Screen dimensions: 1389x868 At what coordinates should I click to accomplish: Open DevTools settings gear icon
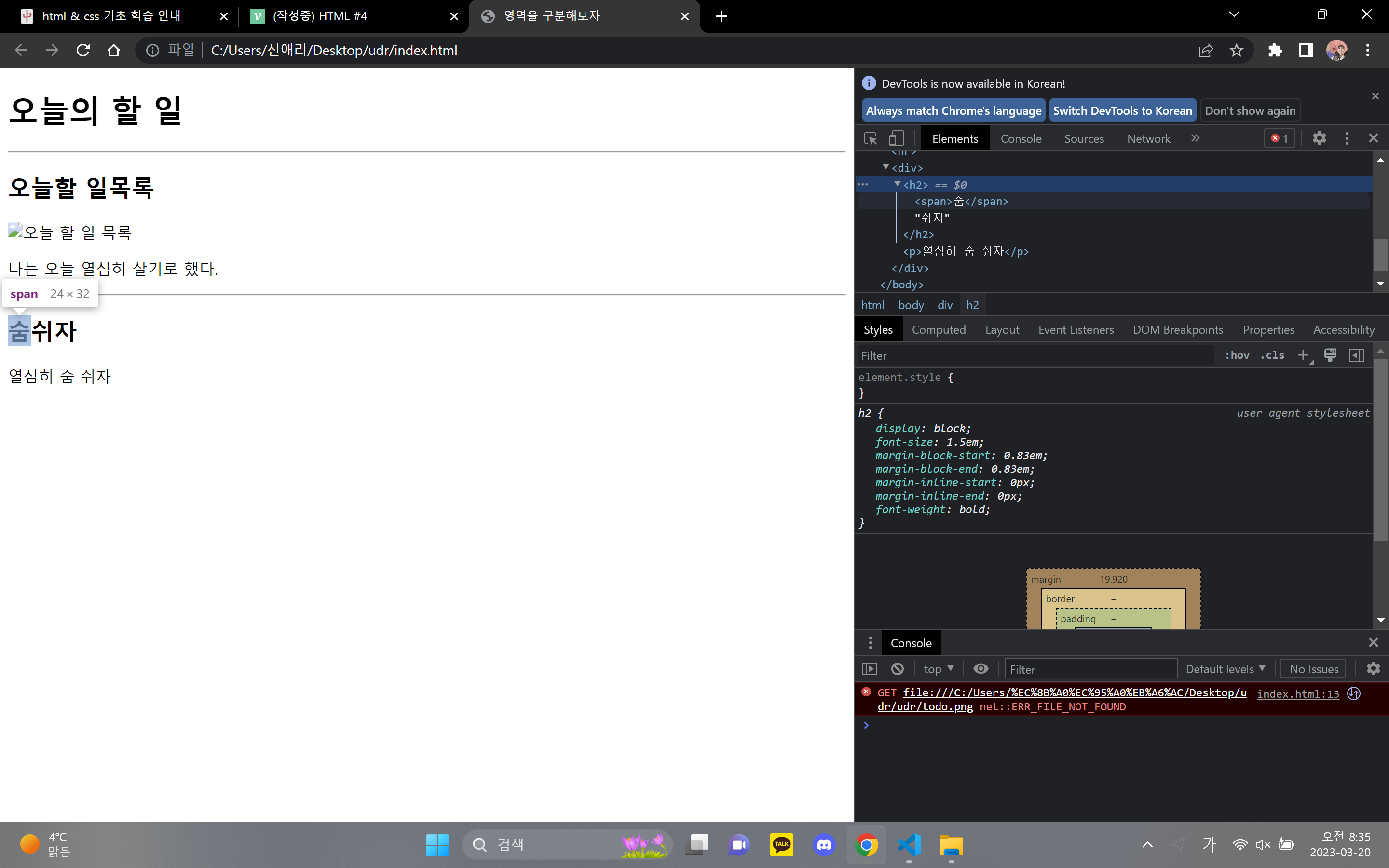(x=1319, y=138)
